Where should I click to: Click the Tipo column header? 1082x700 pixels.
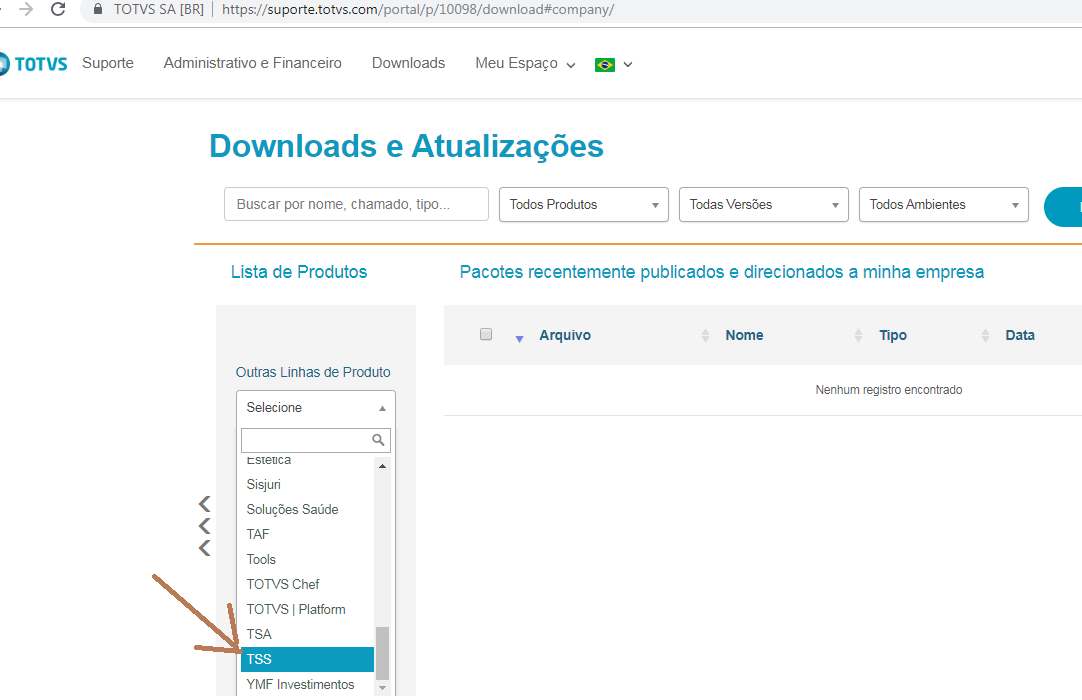893,335
